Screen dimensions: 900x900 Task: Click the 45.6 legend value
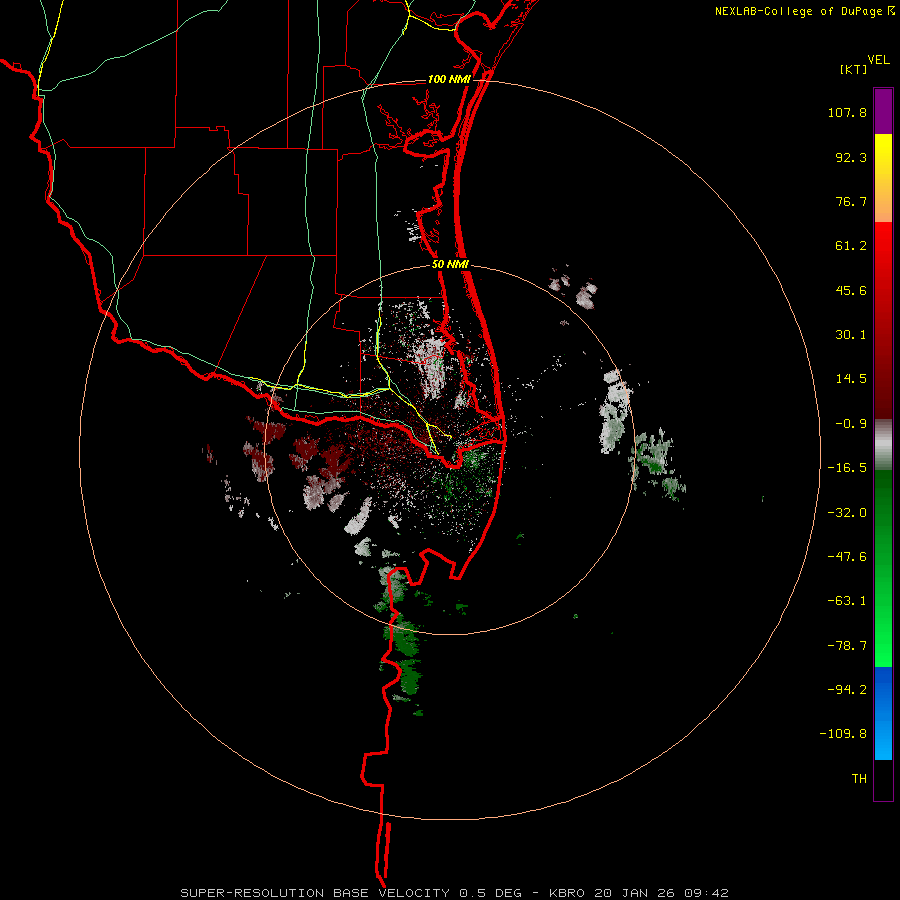point(851,290)
